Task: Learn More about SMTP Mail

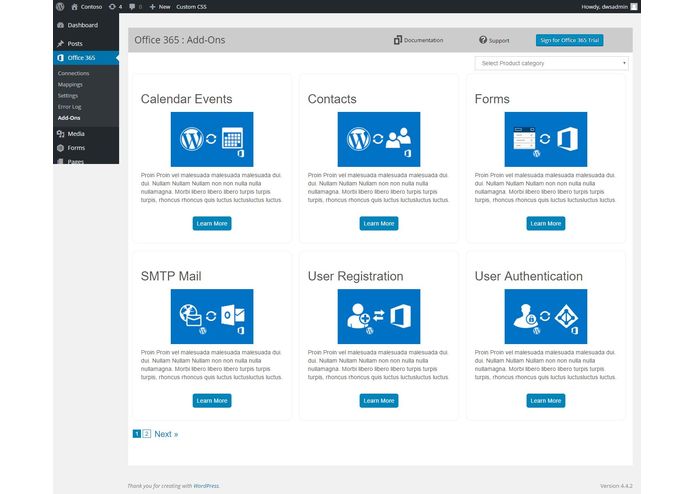Action: click(212, 401)
